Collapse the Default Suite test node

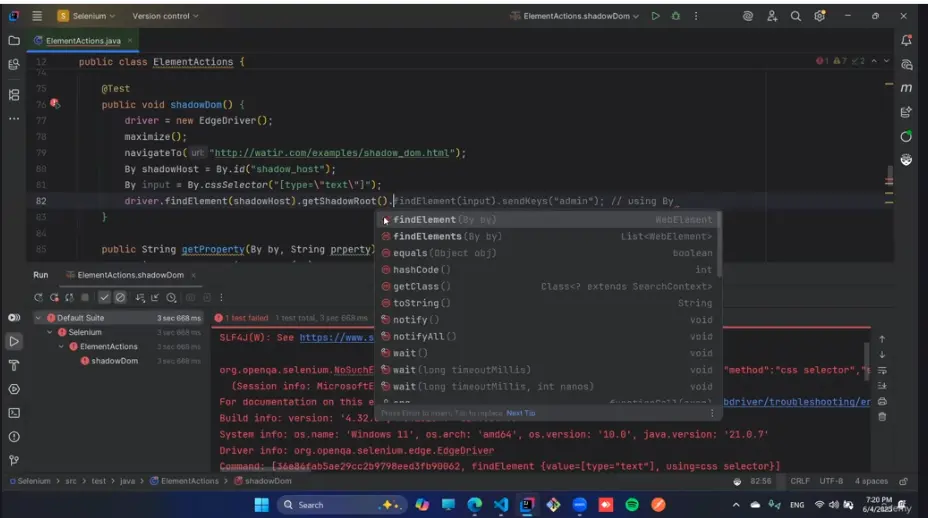click(x=38, y=318)
